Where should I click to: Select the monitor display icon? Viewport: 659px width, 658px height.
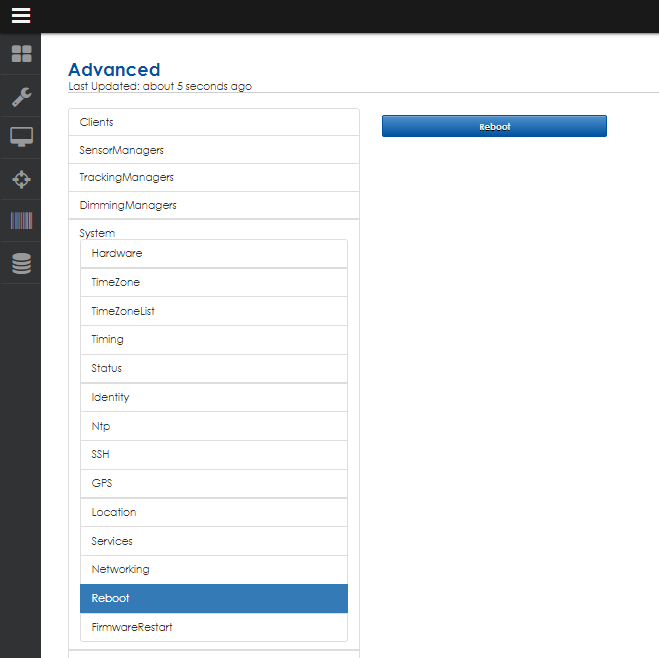[21, 137]
